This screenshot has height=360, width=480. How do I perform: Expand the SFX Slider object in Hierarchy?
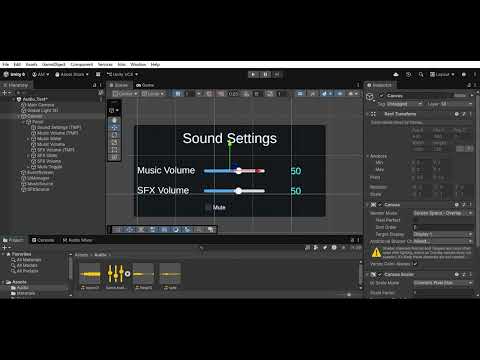pyautogui.click(x=28, y=155)
